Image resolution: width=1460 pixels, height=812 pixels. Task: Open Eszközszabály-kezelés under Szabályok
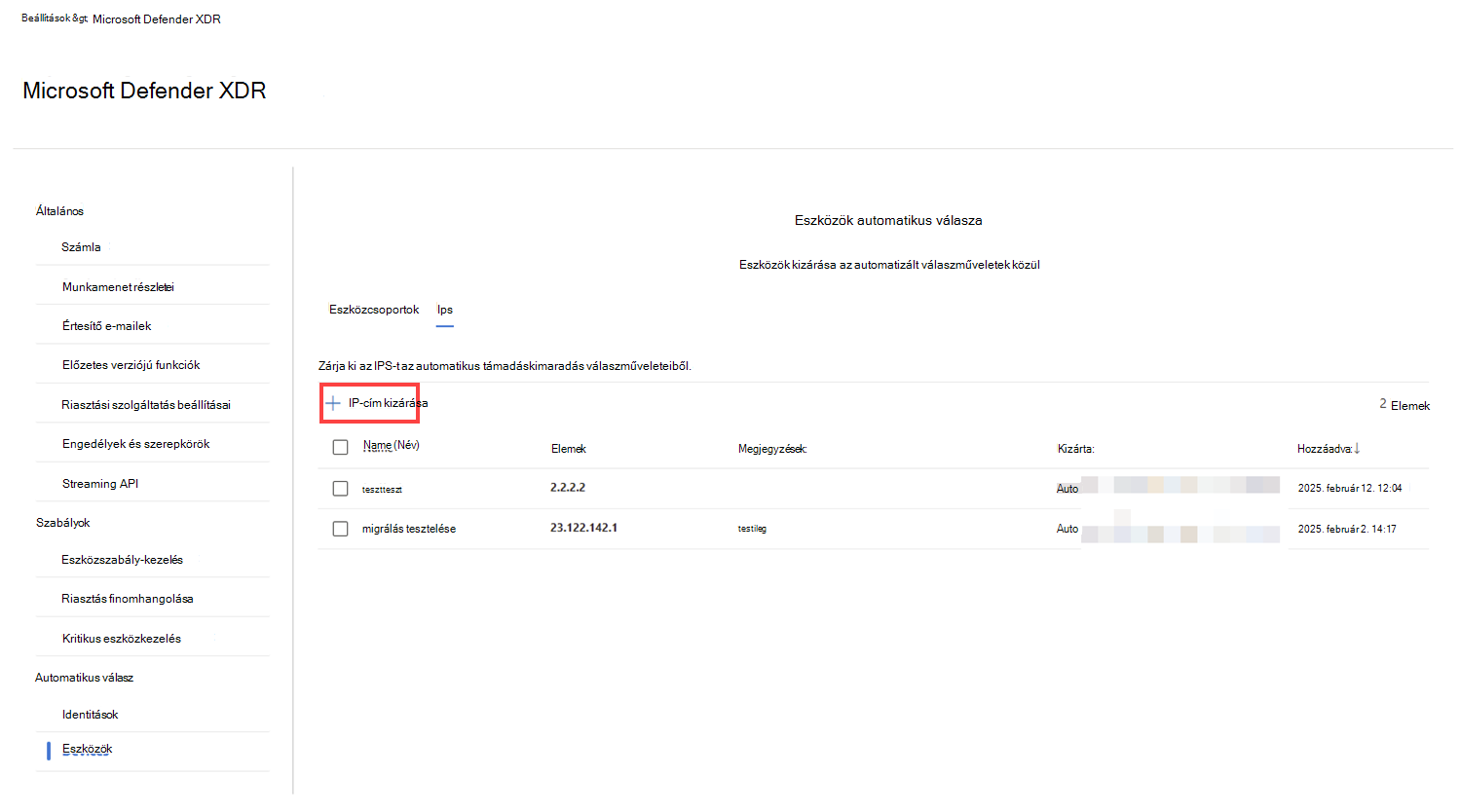(x=122, y=560)
